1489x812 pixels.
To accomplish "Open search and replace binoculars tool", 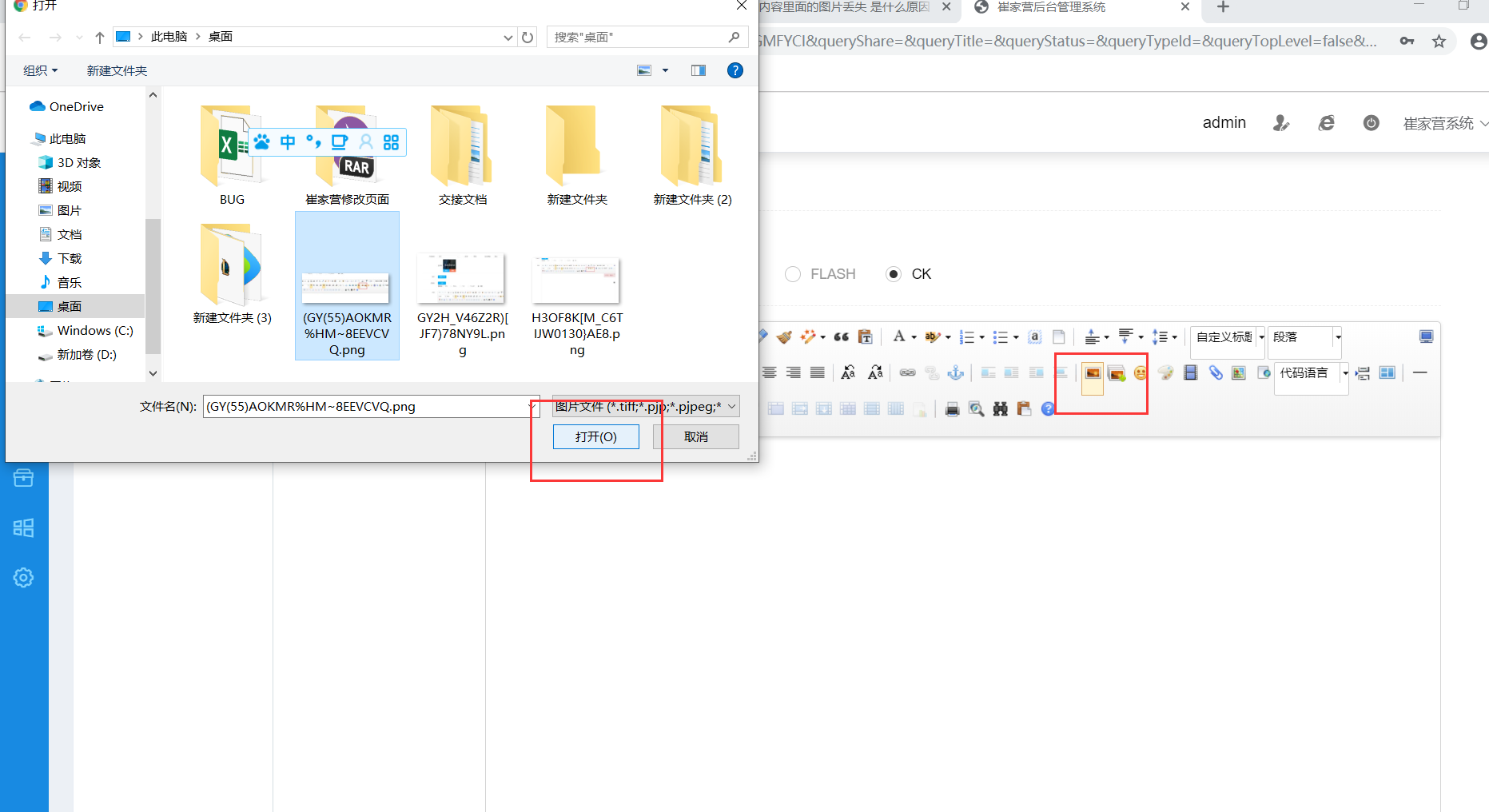I will [1000, 409].
